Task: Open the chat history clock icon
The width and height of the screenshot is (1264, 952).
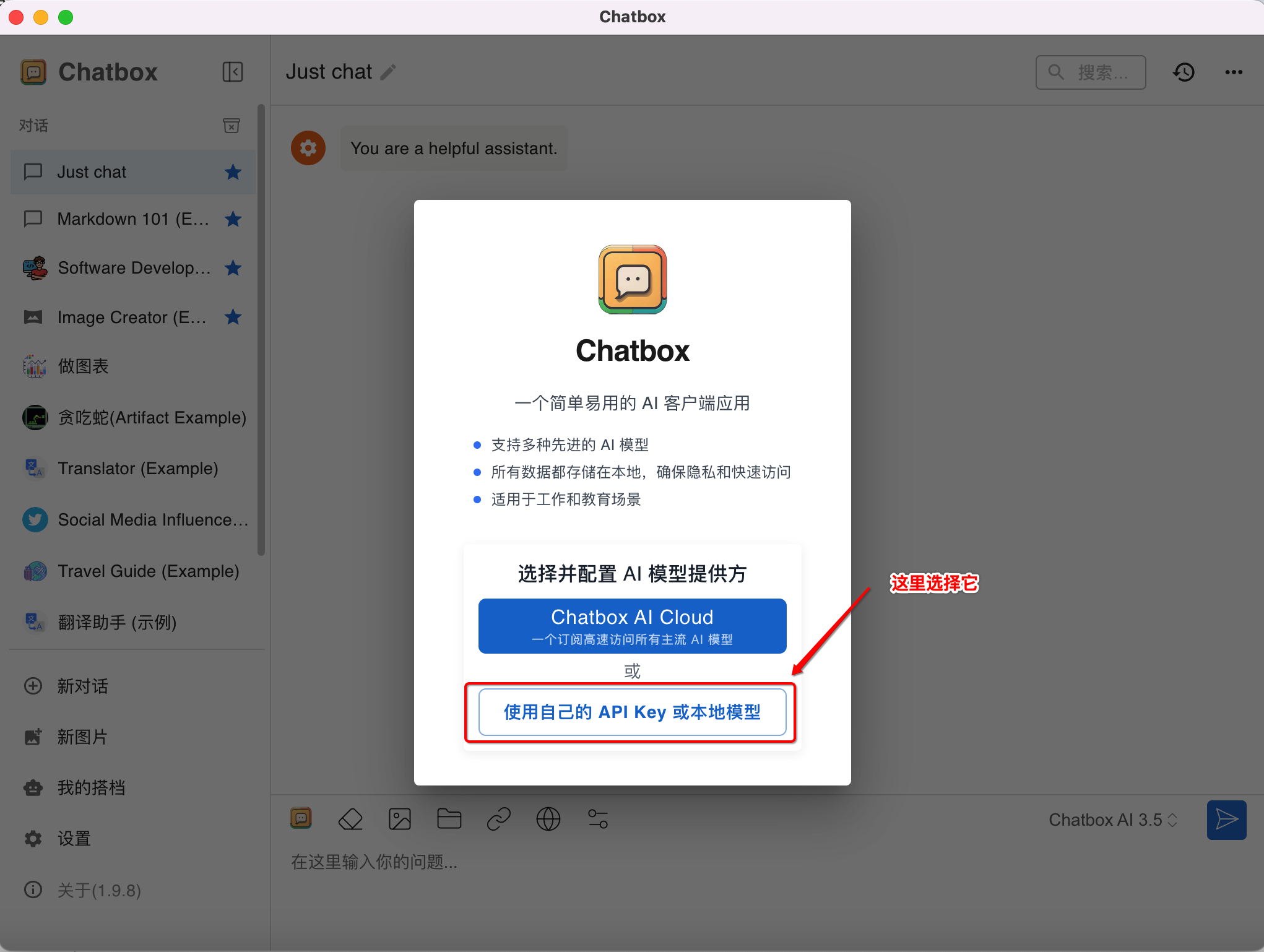Action: tap(1184, 72)
